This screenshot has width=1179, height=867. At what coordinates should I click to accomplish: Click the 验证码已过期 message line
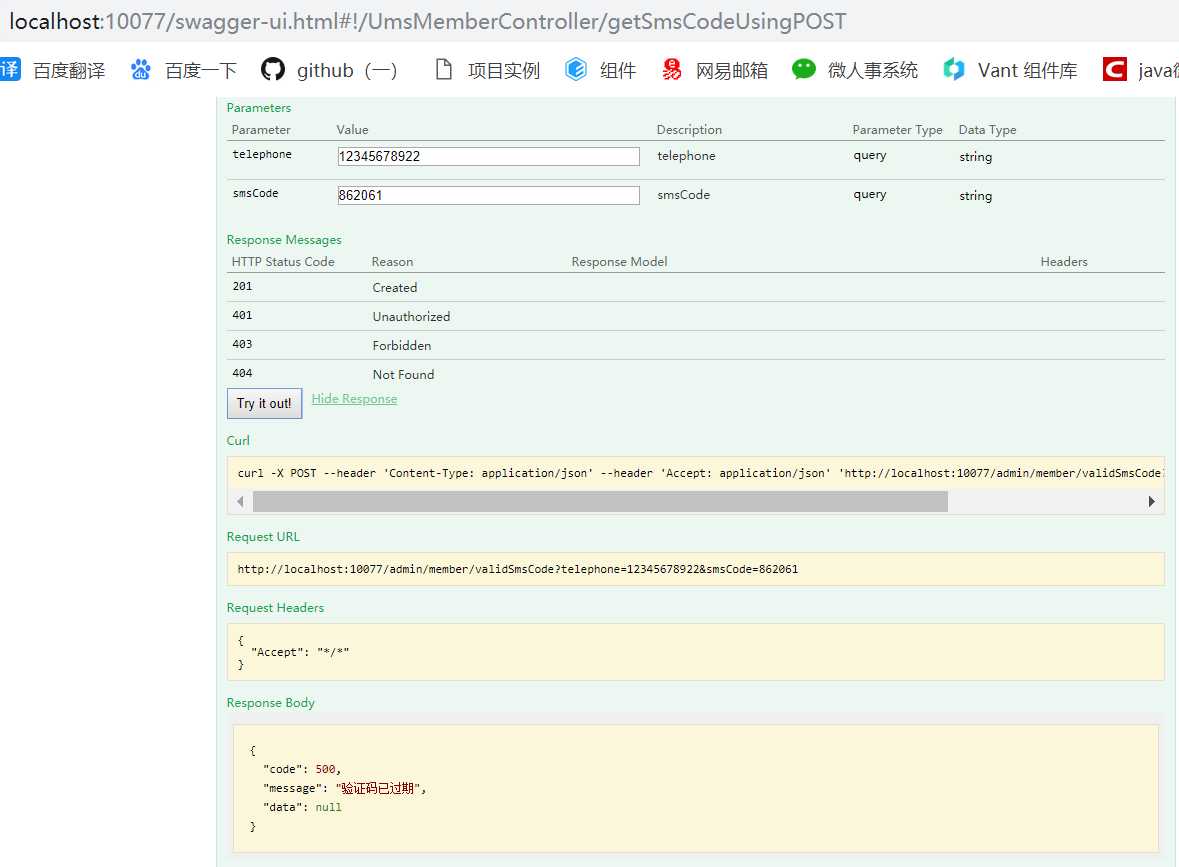tap(344, 788)
